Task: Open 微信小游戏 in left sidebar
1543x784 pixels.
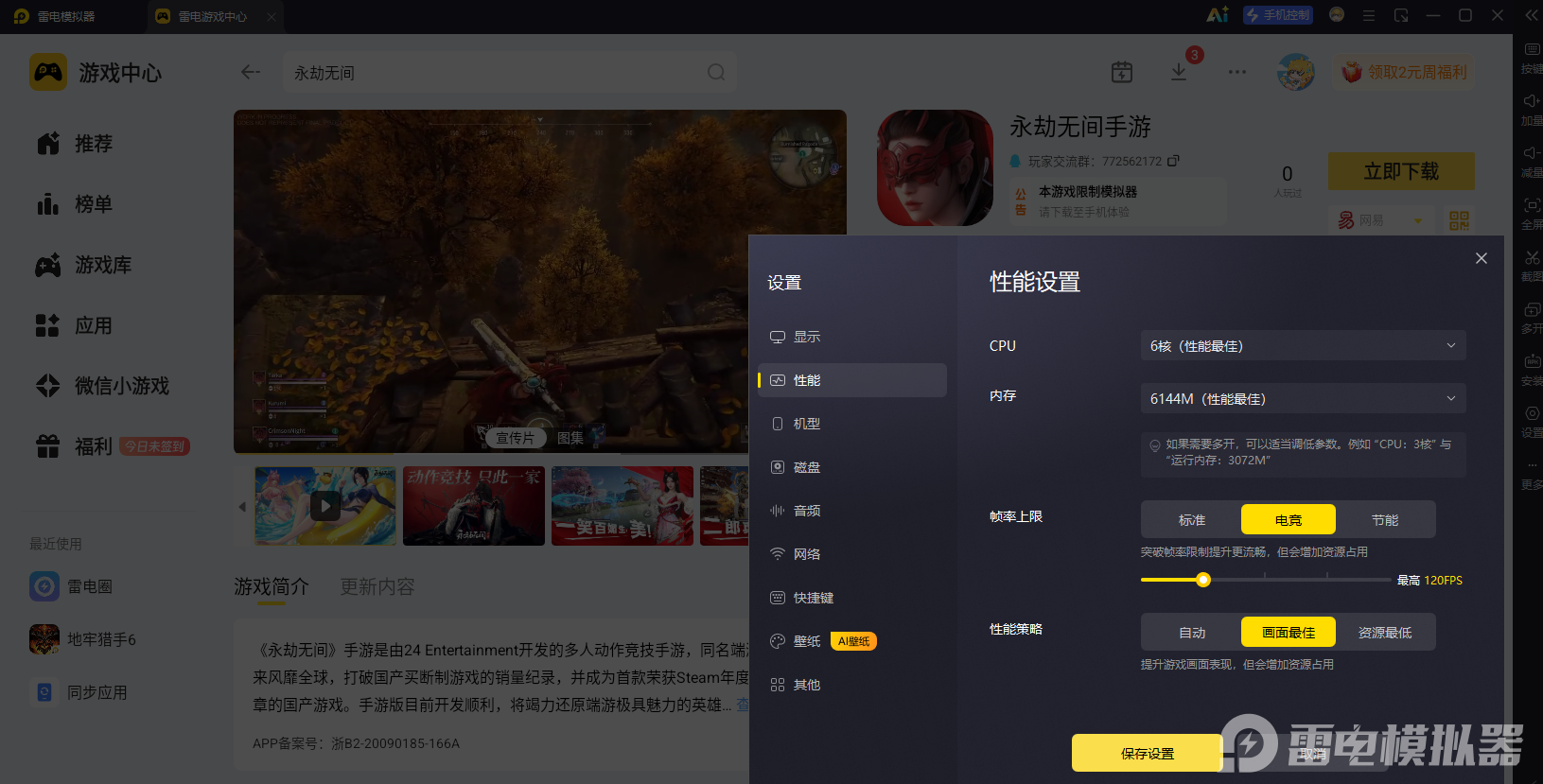Action: (103, 386)
